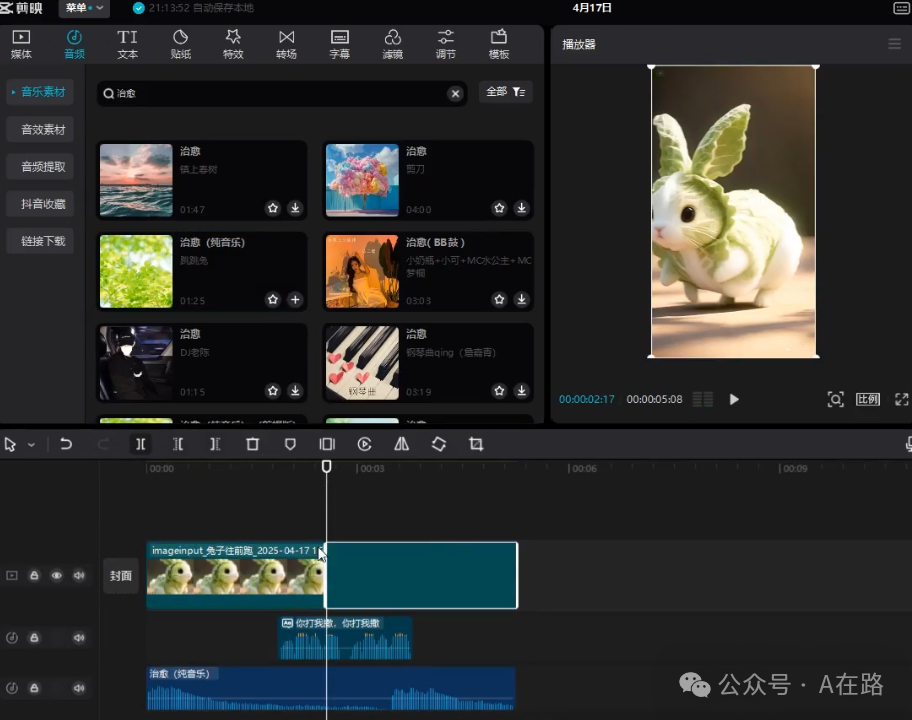The image size is (912, 720).
Task: Click the 封面 cover button
Action: (121, 576)
